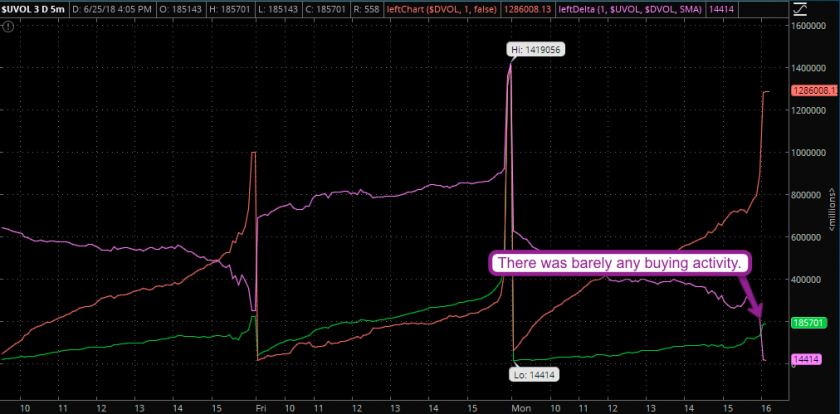
Task: Click the 1000000 level on the price axis
Action: coord(811,153)
